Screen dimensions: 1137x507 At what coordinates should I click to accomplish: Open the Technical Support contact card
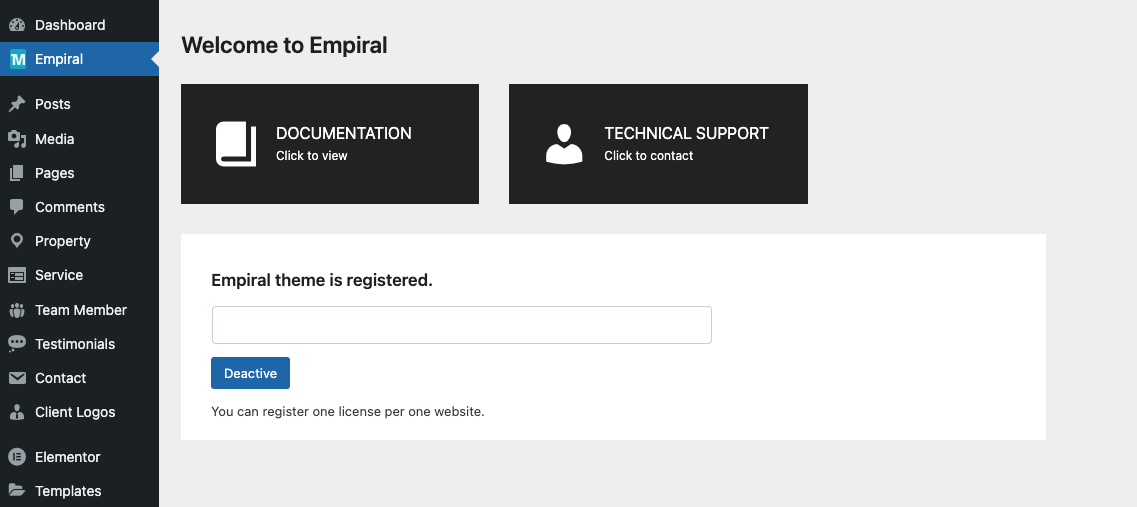pos(658,144)
